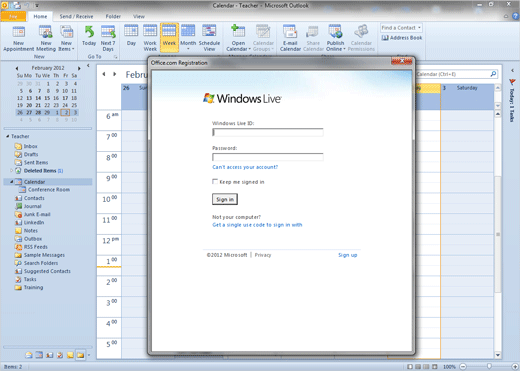The image size is (520, 371).
Task: Open the Address Book
Action: coord(402,38)
